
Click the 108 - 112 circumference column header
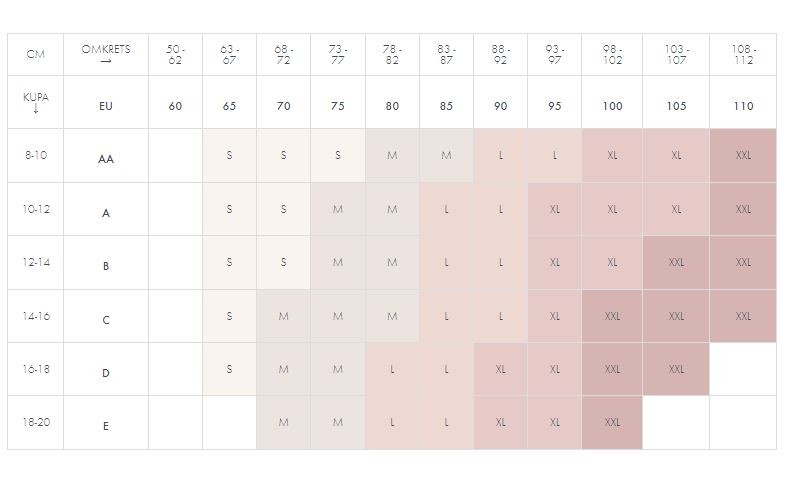743,54
